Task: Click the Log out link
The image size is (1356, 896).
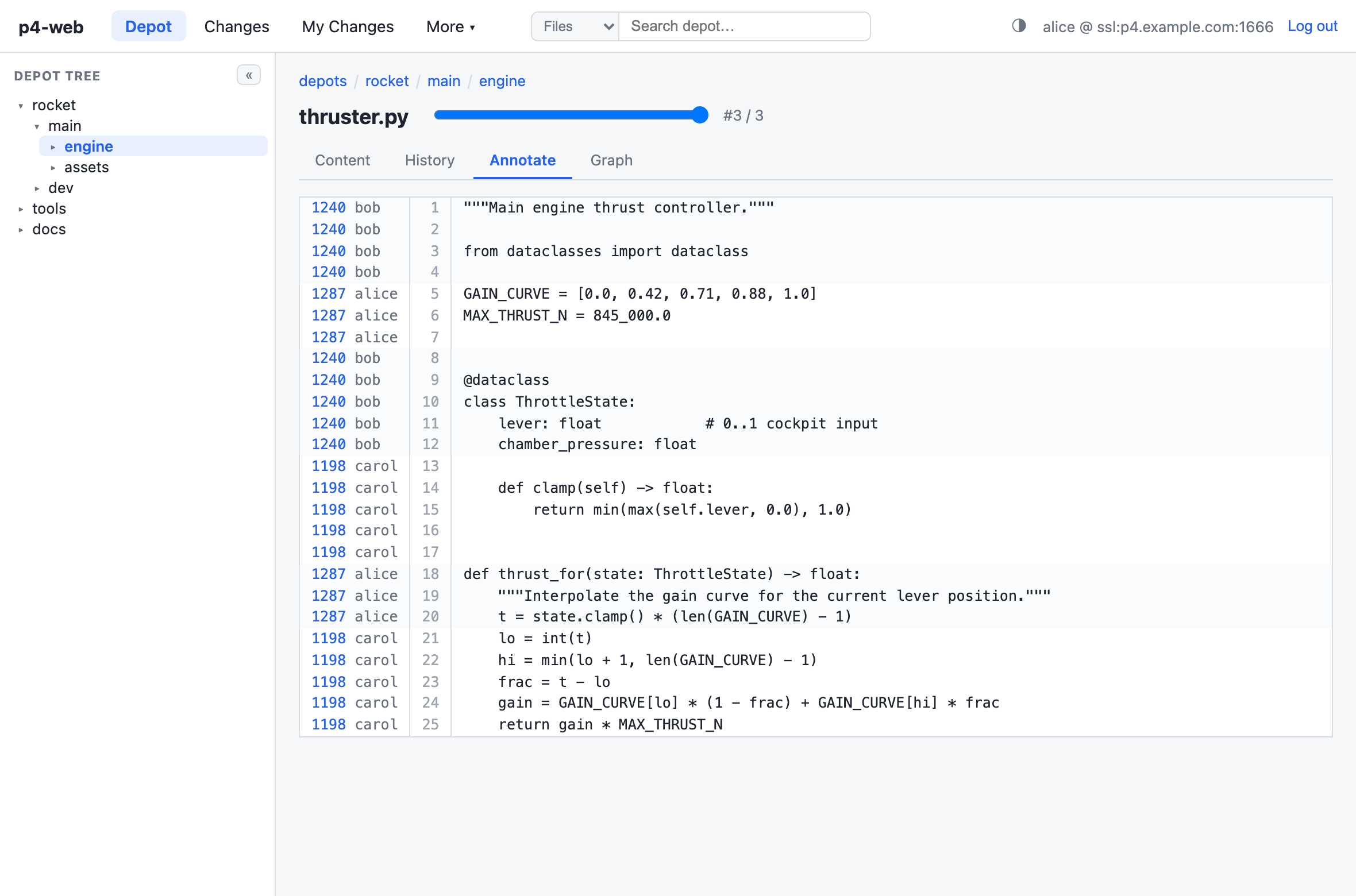Action: [x=1312, y=26]
